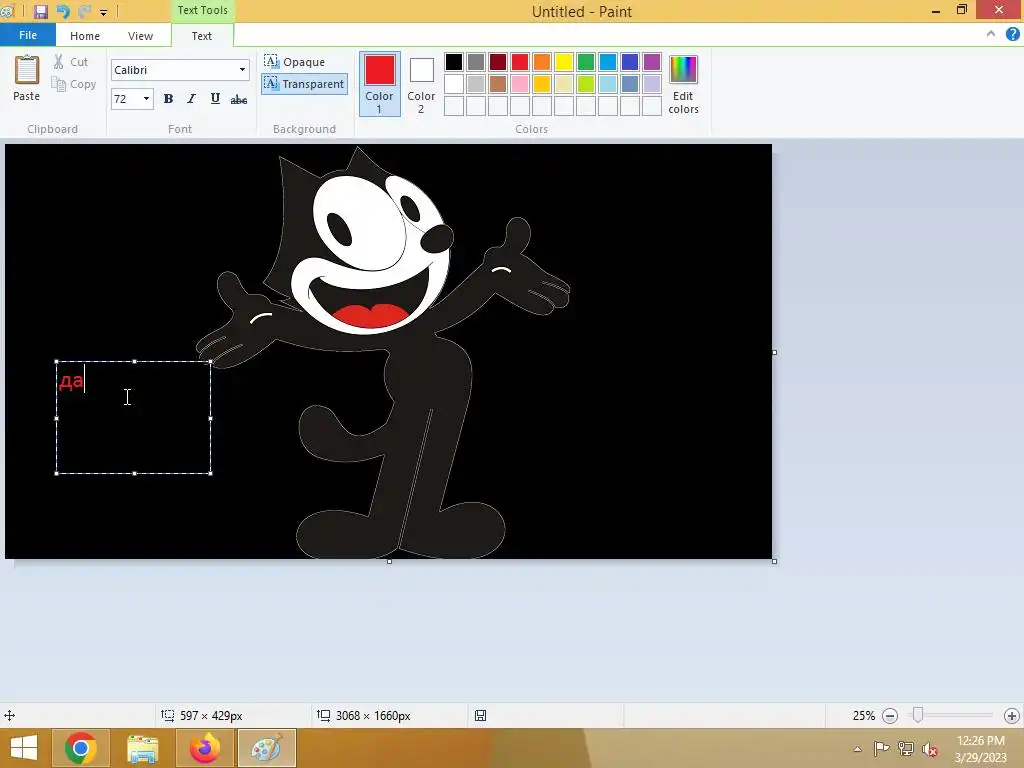Pick the black color swatch
1024x768 pixels.
(454, 62)
